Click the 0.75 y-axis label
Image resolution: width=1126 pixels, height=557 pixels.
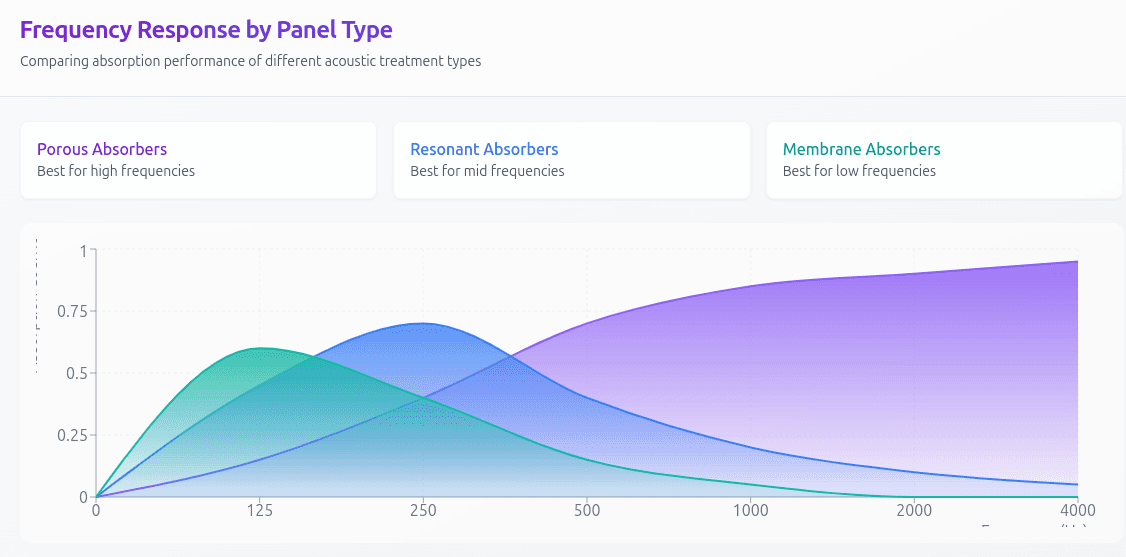tap(70, 311)
